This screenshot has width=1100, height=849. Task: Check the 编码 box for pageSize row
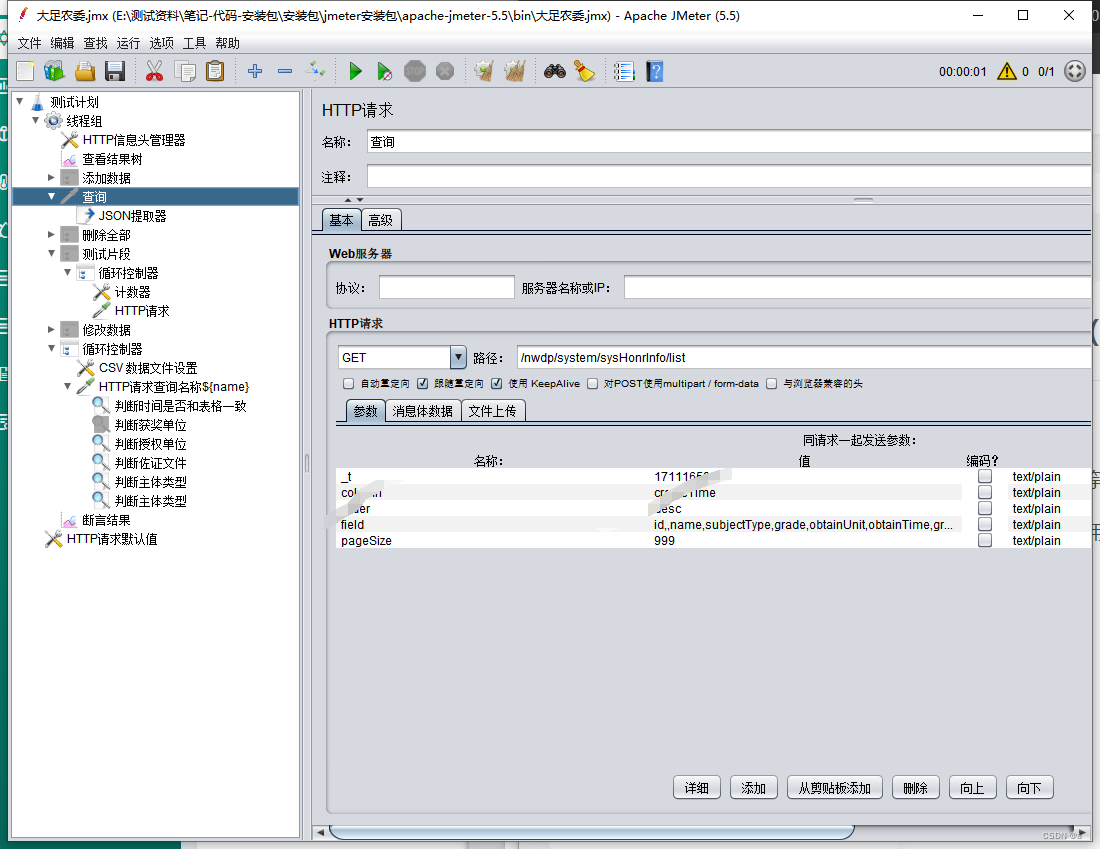985,540
